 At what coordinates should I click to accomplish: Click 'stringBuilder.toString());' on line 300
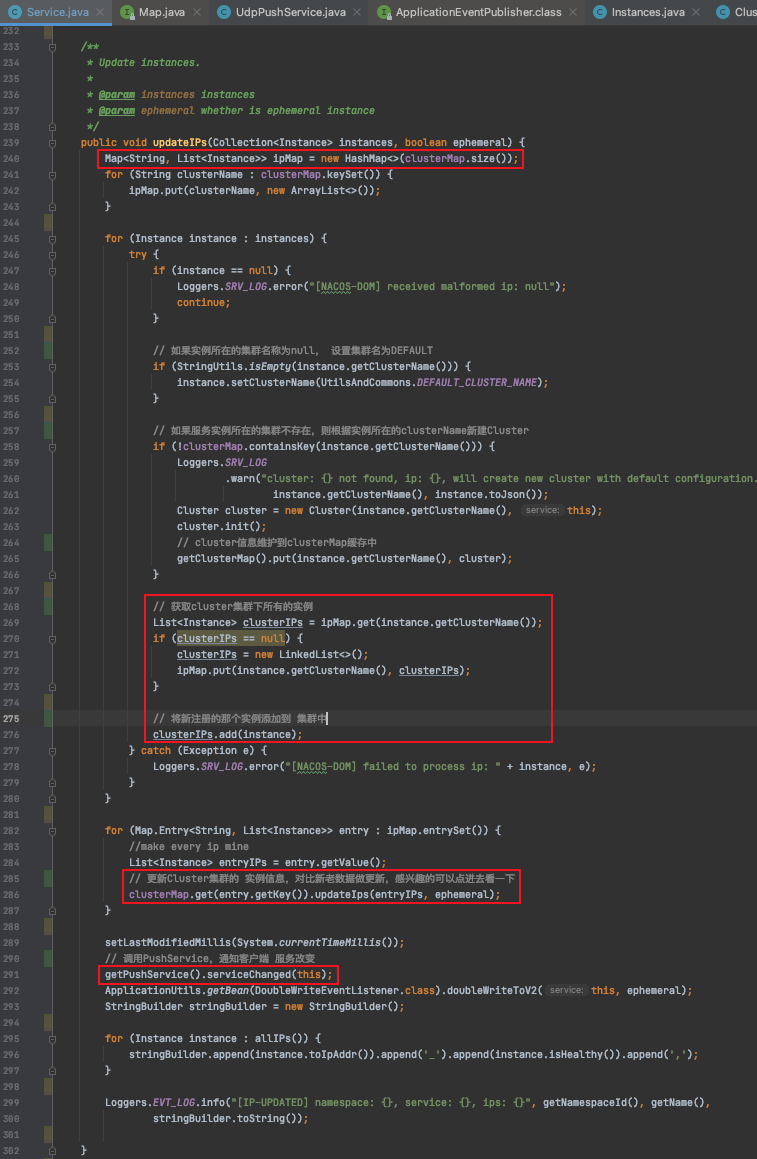tap(231, 1118)
